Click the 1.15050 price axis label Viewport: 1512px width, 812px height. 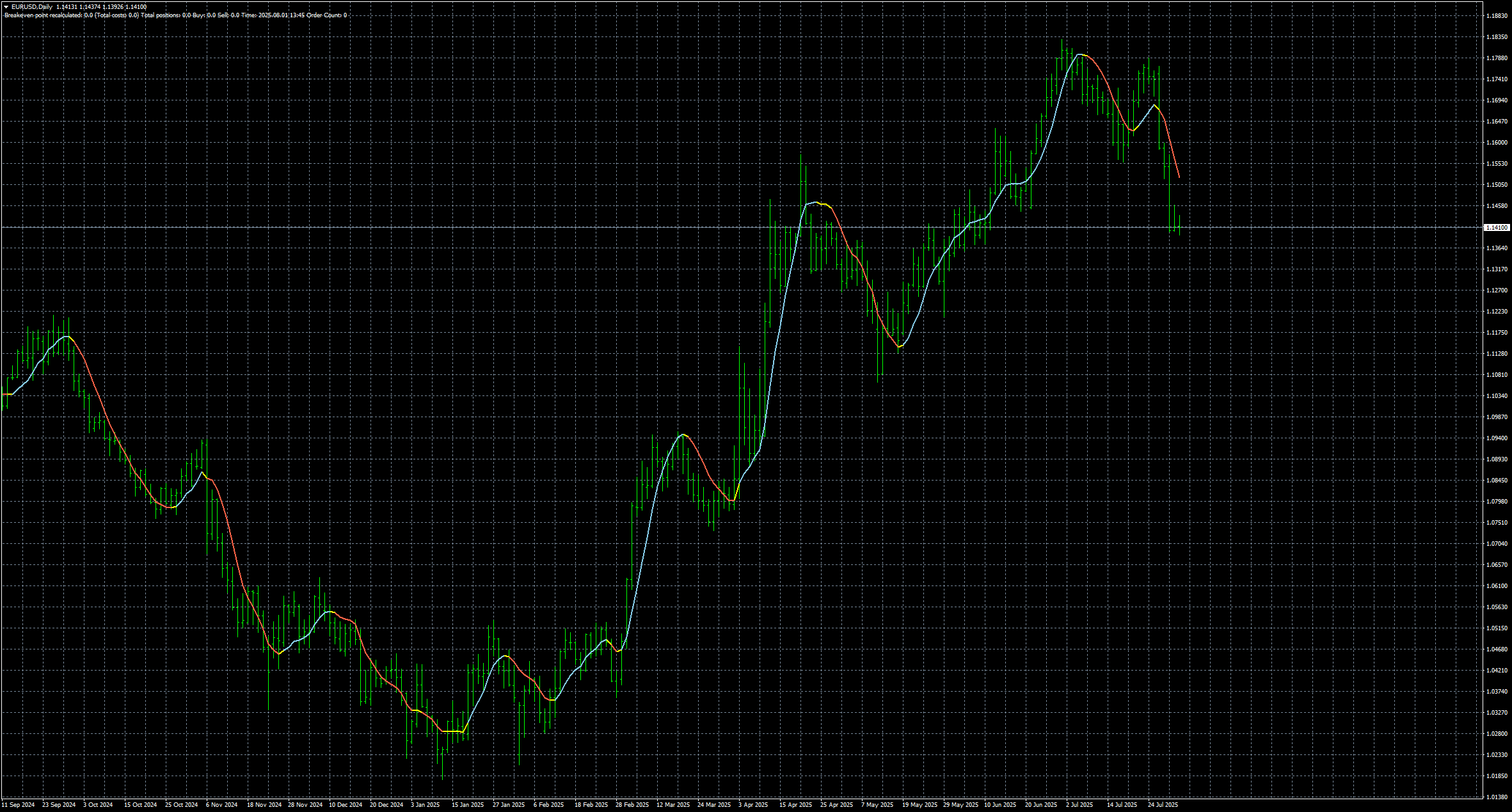(1497, 185)
